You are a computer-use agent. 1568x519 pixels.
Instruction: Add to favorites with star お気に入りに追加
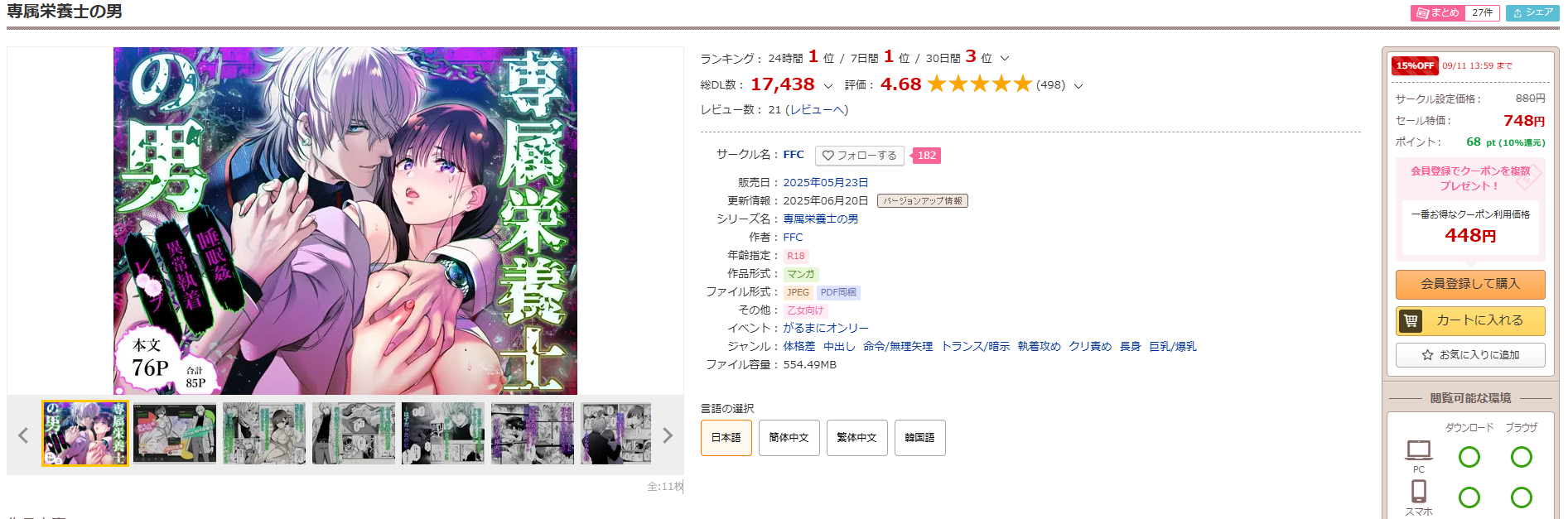(x=1470, y=355)
